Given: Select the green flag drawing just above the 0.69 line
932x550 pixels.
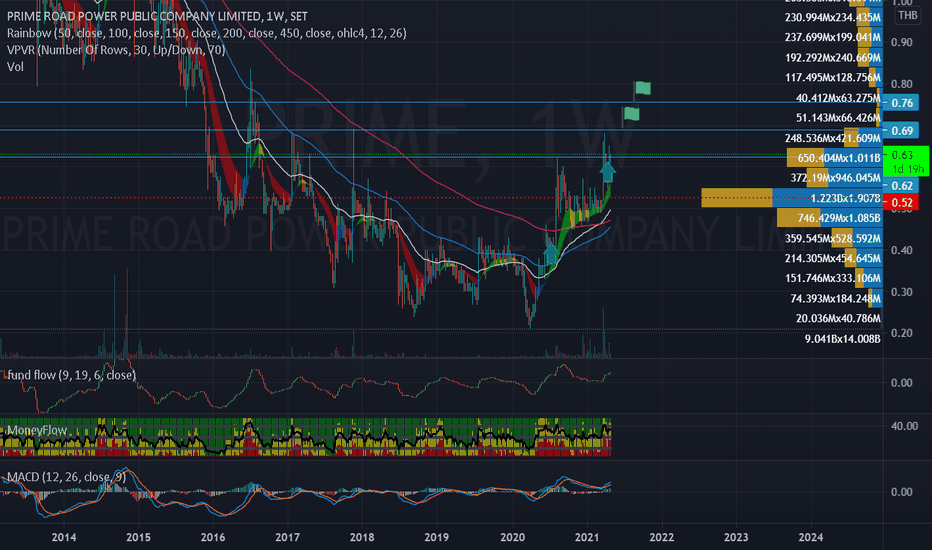Looking at the screenshot, I should (x=631, y=114).
